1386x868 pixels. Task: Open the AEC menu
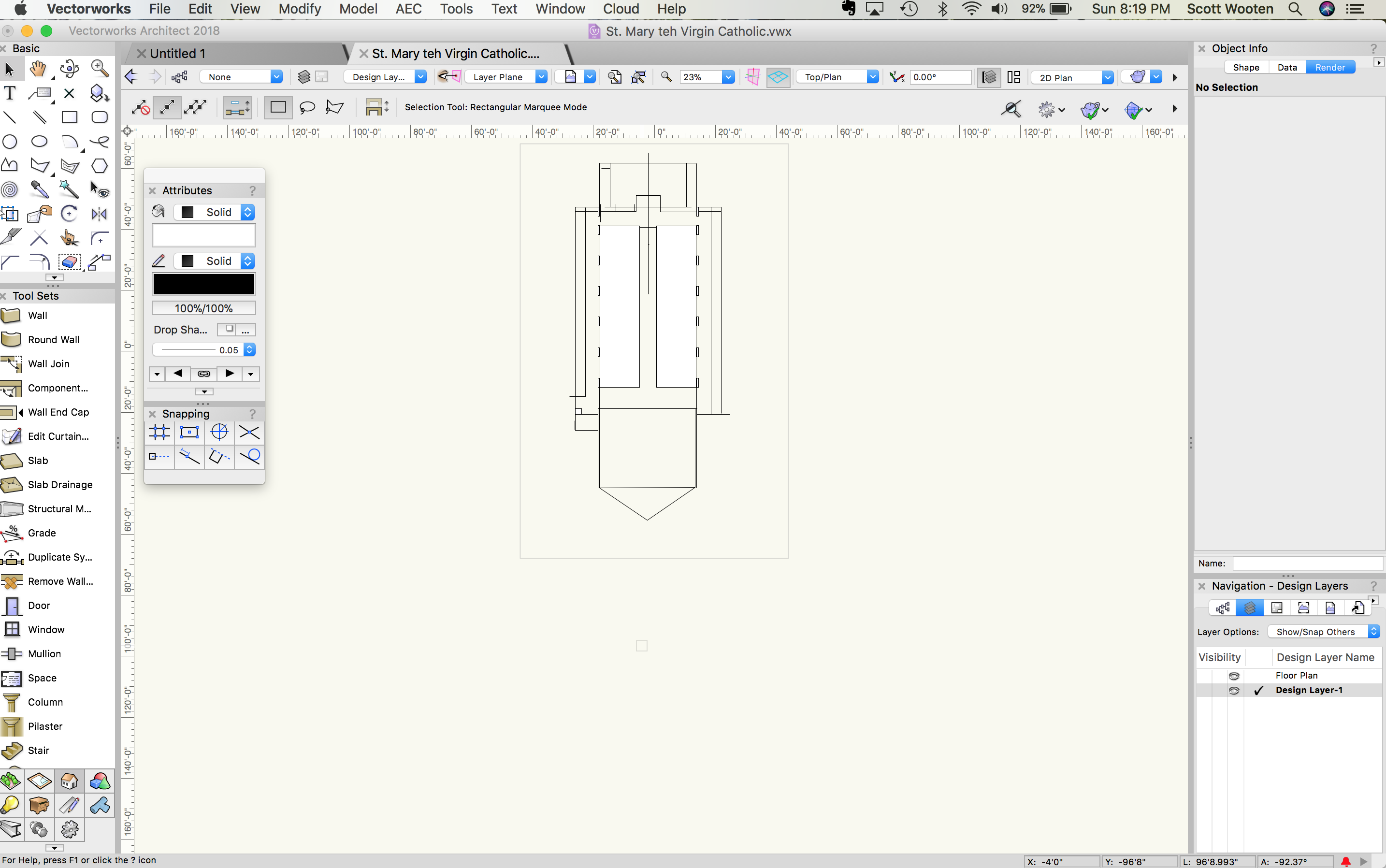pos(408,9)
